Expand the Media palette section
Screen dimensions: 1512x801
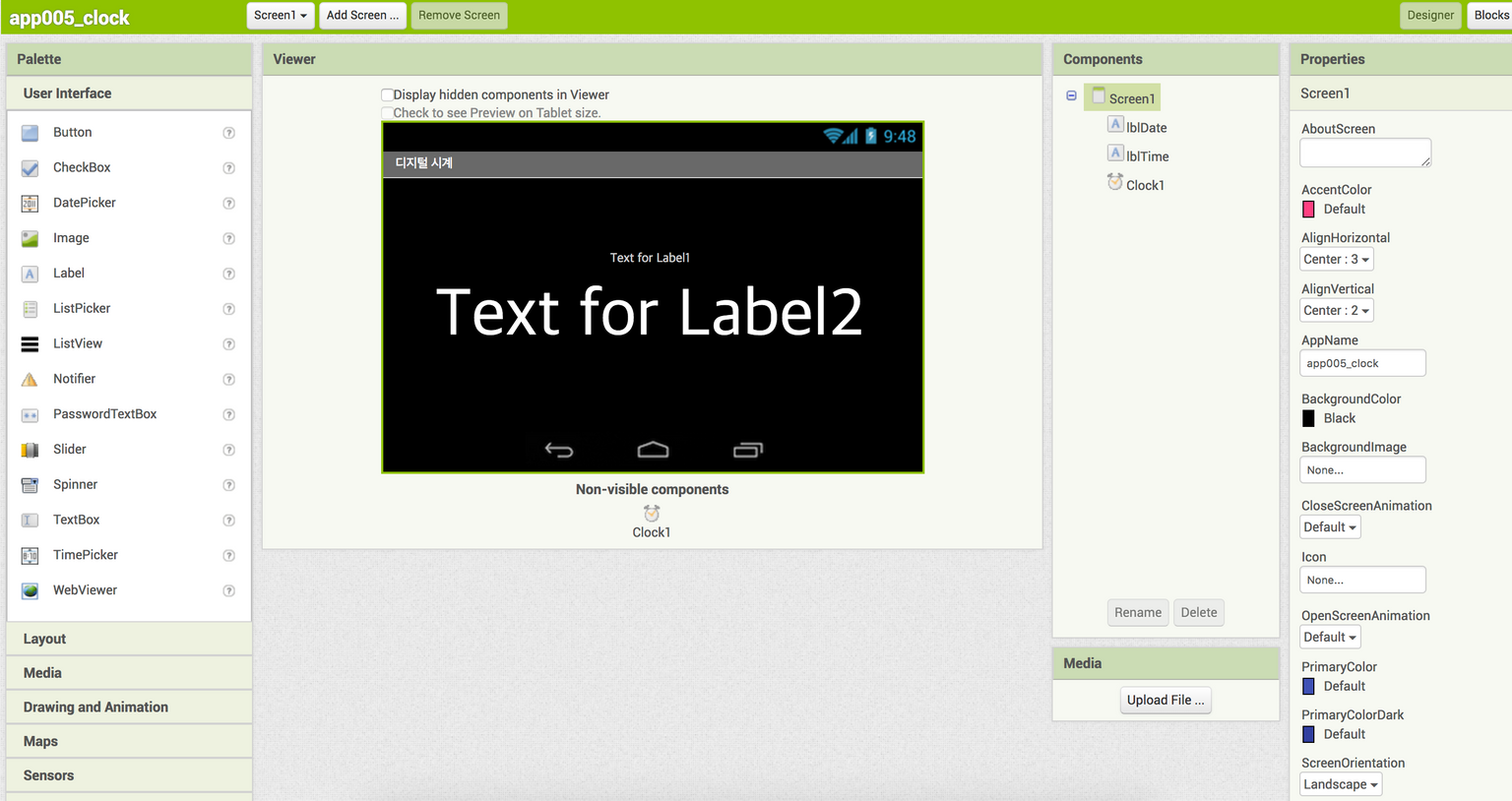(x=129, y=673)
